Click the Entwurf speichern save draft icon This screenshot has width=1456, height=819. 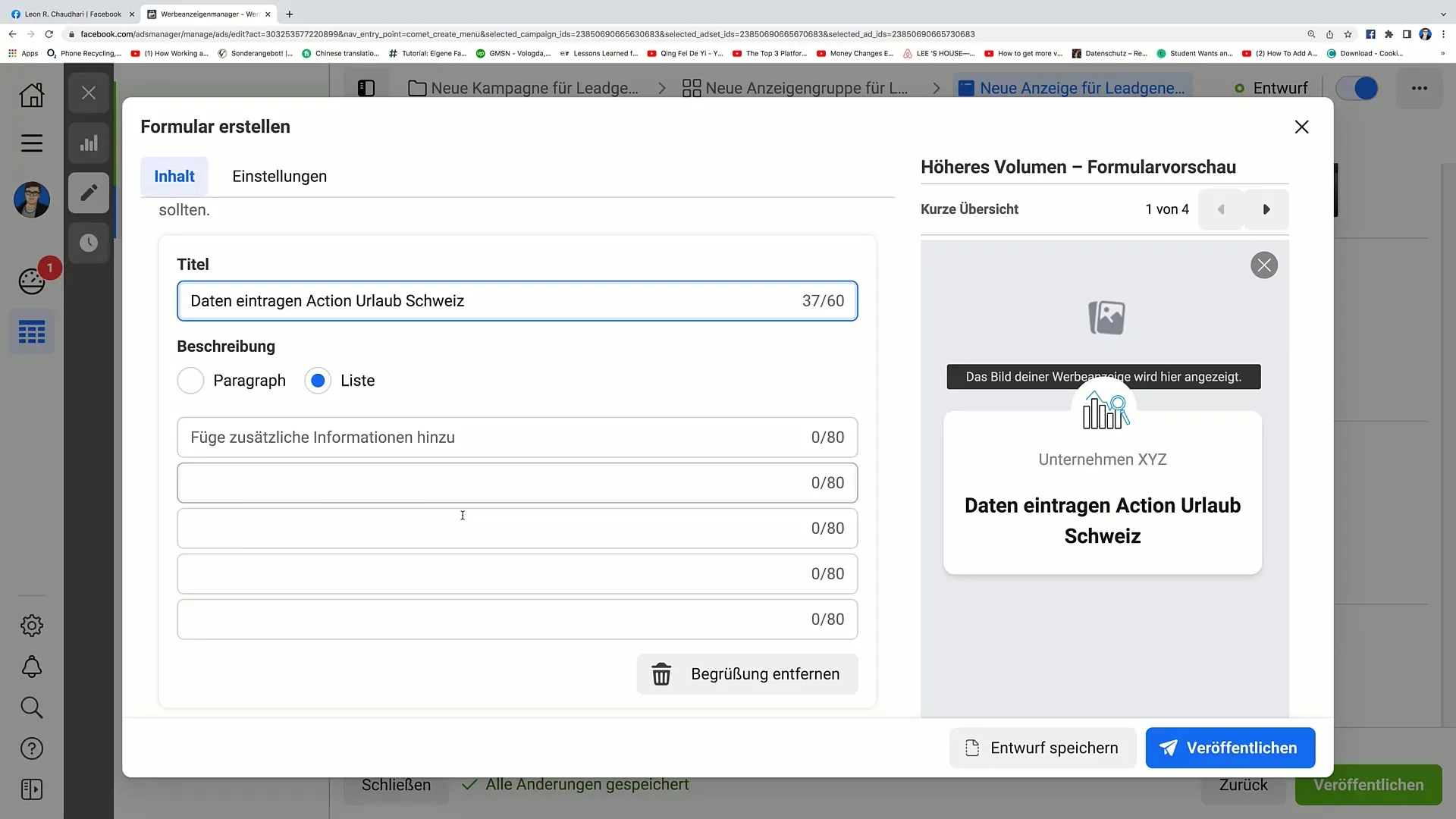[973, 748]
